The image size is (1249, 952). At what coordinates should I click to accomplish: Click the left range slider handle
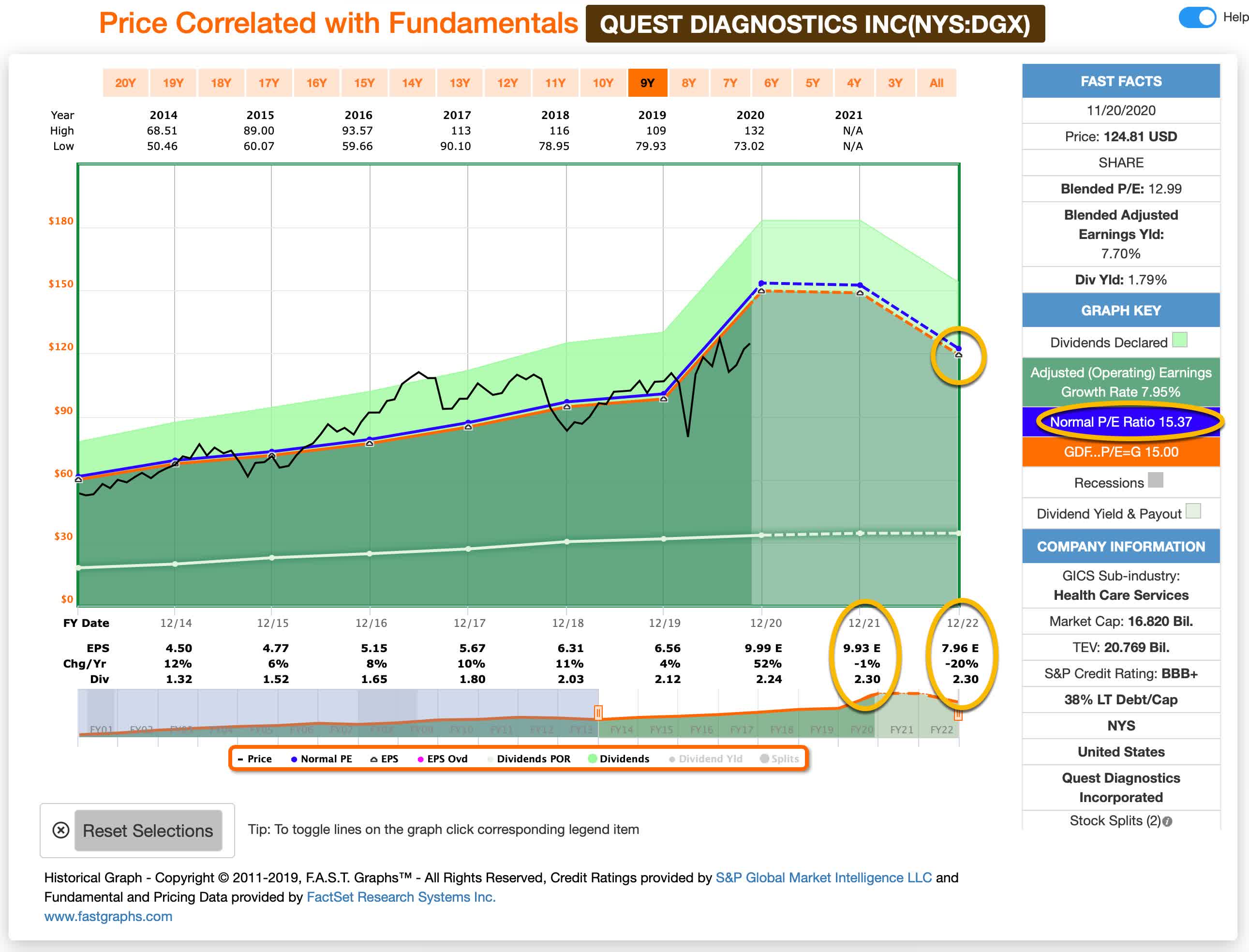[x=598, y=713]
